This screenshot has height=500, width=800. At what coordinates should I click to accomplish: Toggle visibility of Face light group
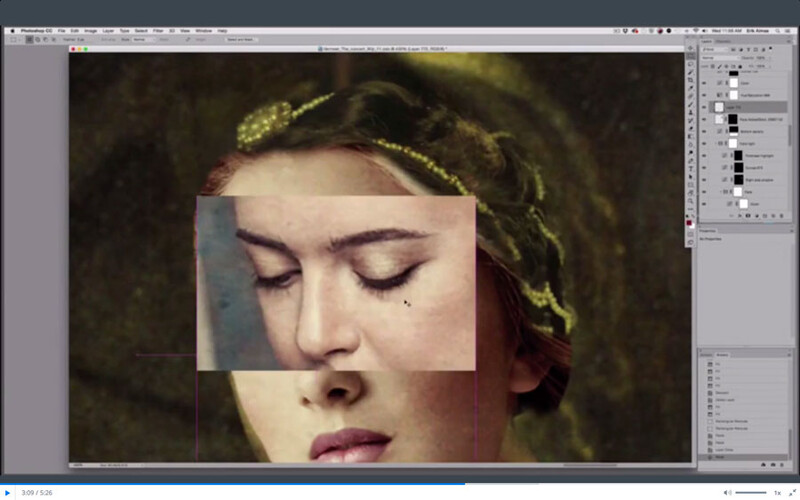[704, 143]
